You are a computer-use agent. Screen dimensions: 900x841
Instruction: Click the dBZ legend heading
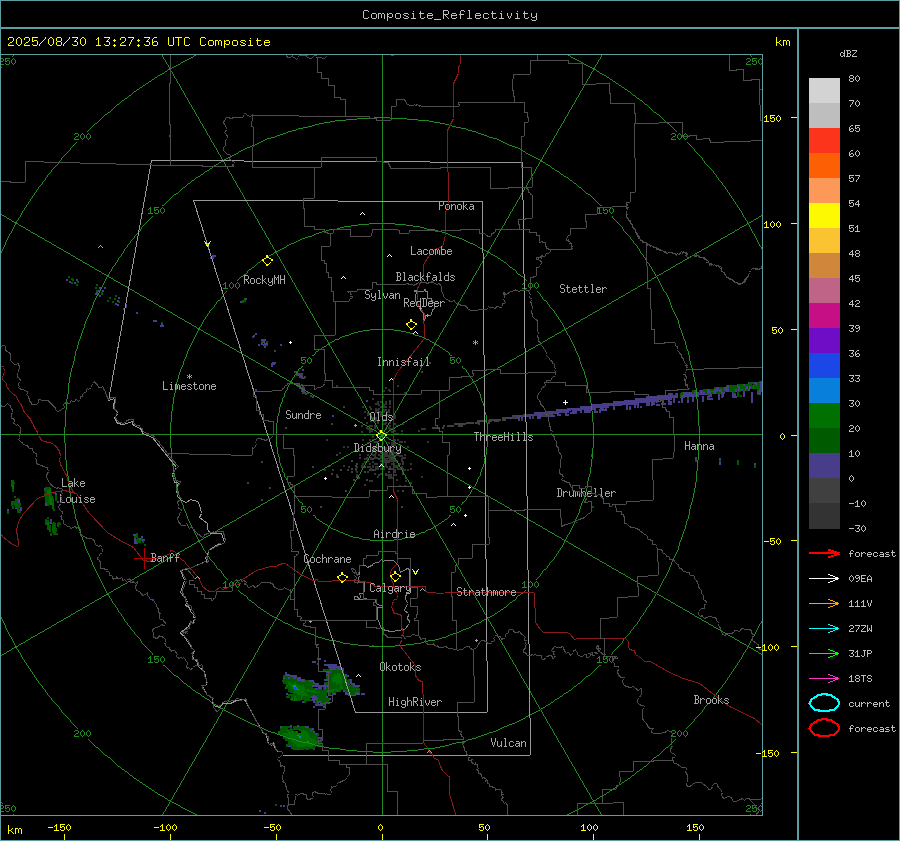[848, 53]
